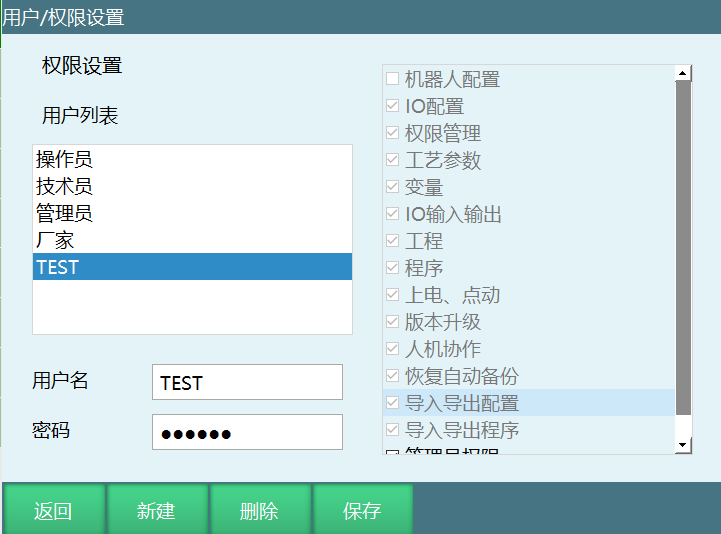Toggle the IO输入输出 checkbox
Screen dimensions: 721x534
(393, 214)
